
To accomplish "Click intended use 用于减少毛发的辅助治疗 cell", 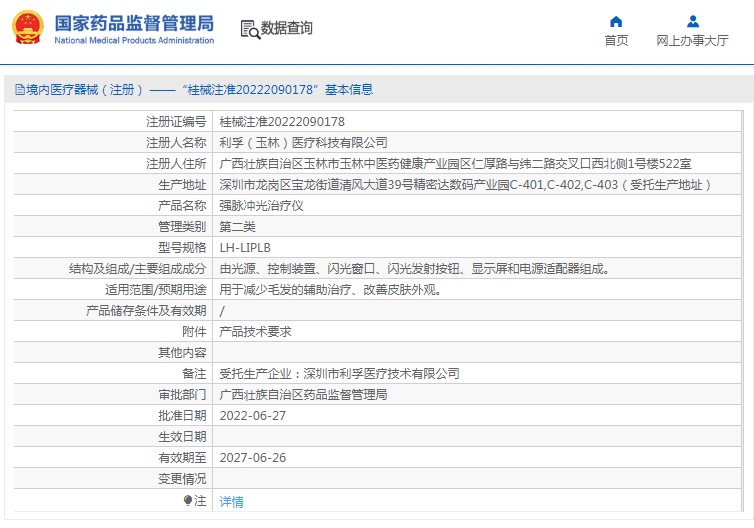I will pyautogui.click(x=331, y=290).
